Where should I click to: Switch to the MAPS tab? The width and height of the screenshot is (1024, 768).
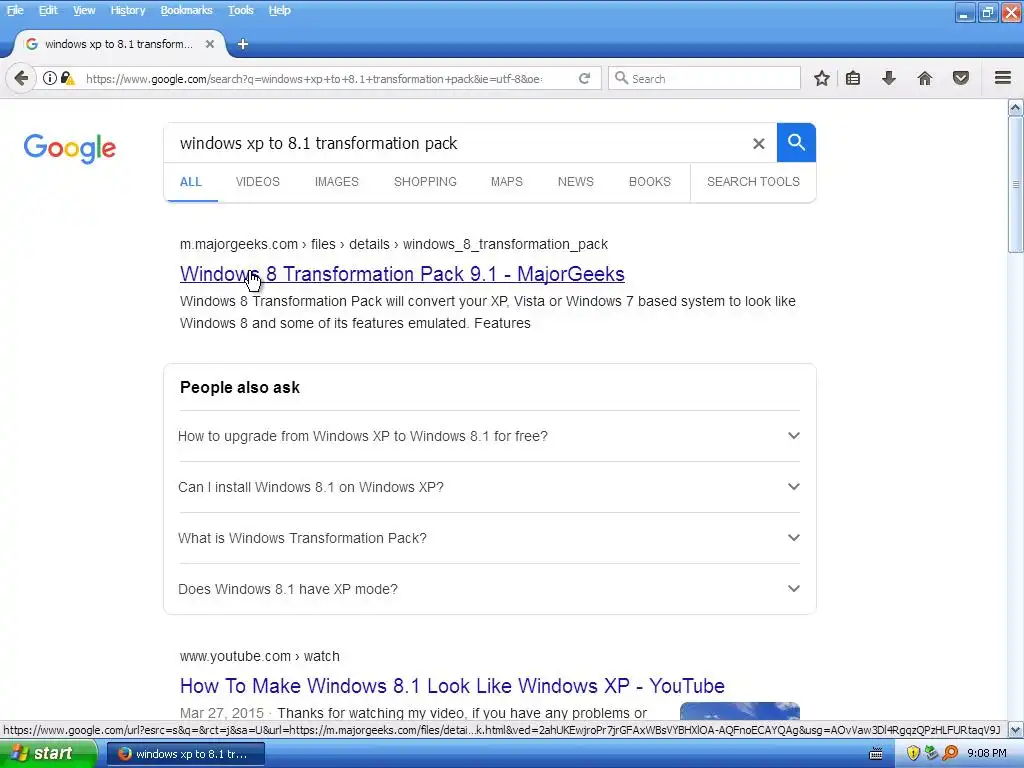click(x=507, y=182)
